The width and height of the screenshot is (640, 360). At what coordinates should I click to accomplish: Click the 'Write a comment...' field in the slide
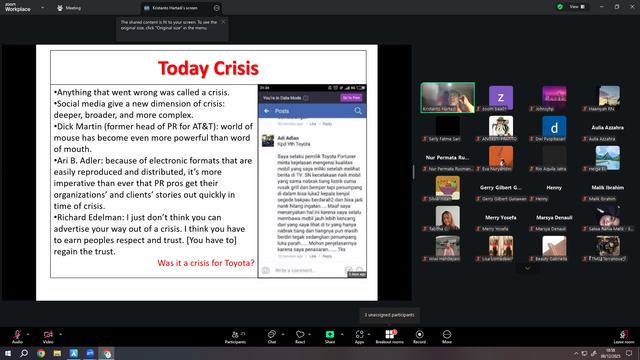pos(295,271)
